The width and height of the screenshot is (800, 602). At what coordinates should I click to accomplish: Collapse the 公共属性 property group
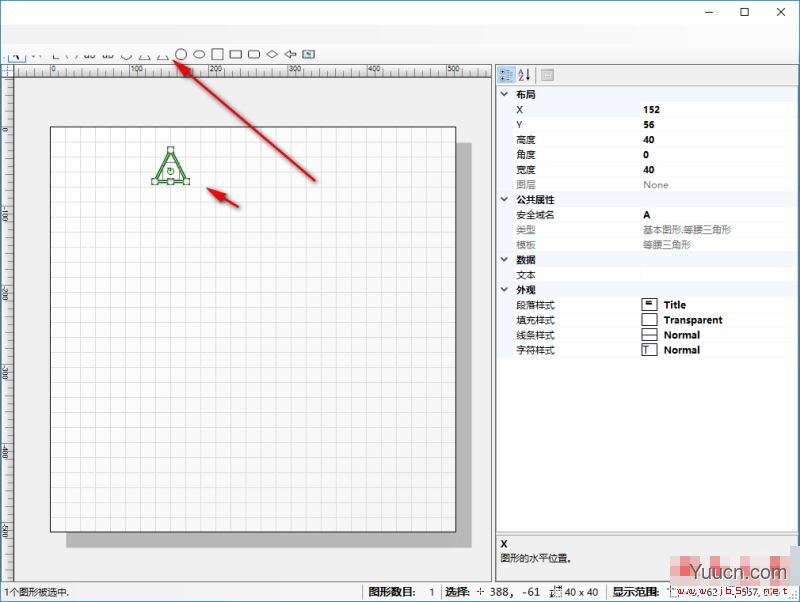pyautogui.click(x=504, y=200)
